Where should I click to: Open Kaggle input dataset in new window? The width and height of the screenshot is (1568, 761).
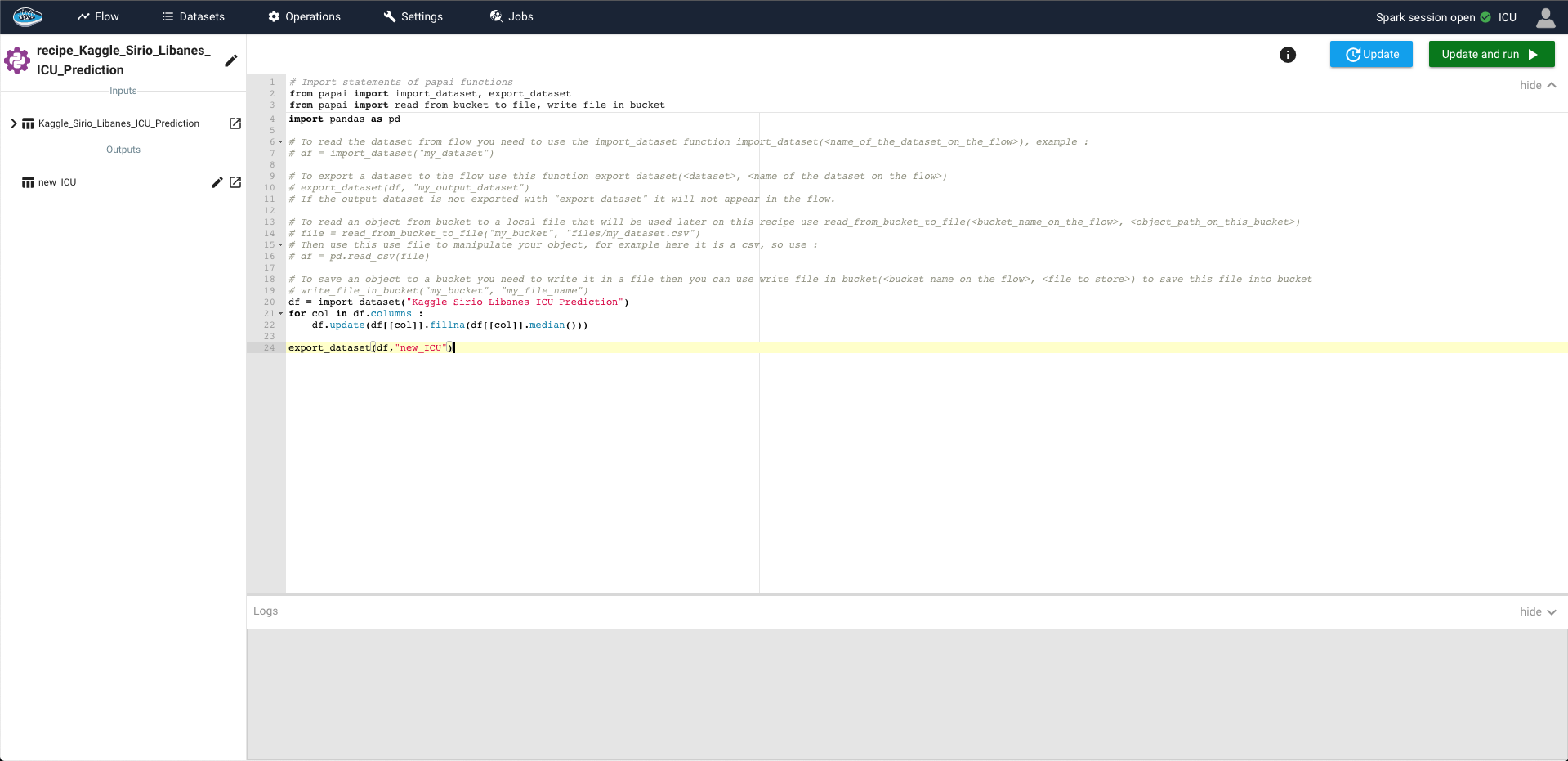point(235,123)
